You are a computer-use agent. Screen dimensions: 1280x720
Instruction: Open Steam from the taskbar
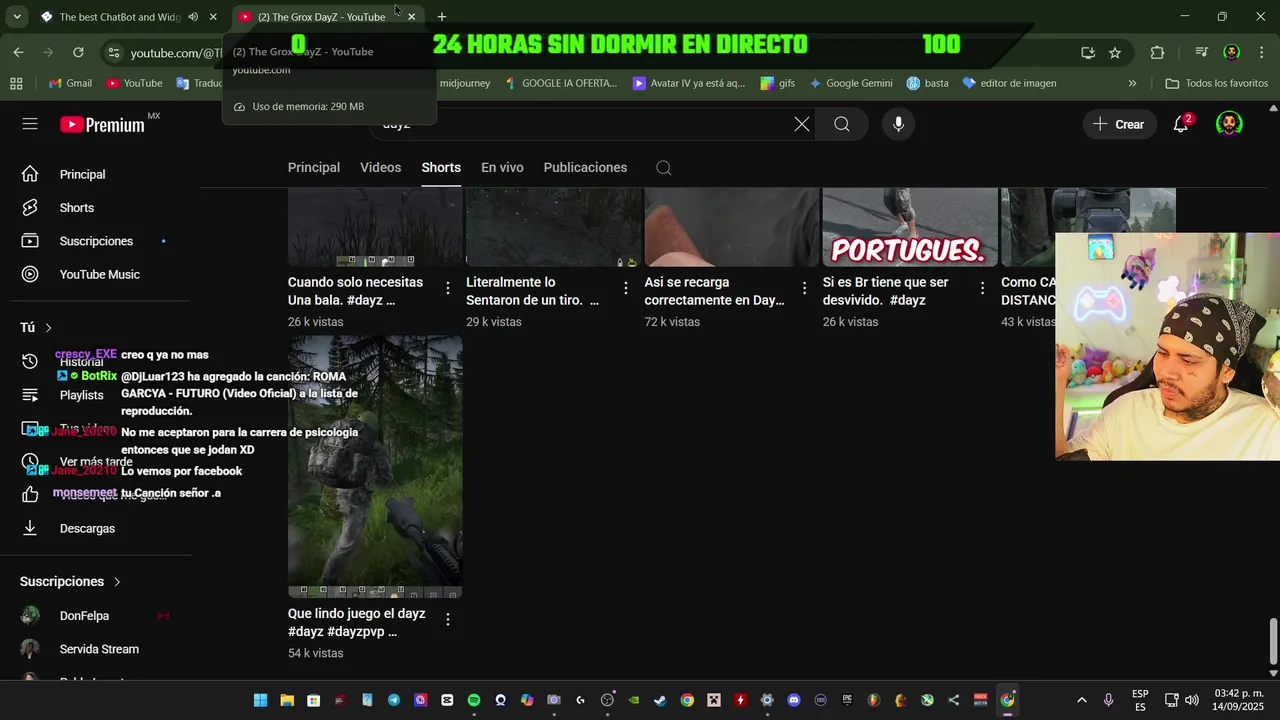coord(660,700)
